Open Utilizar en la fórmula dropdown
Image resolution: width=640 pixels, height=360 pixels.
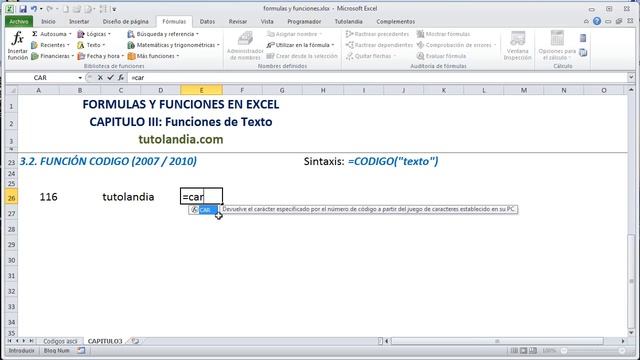click(300, 45)
